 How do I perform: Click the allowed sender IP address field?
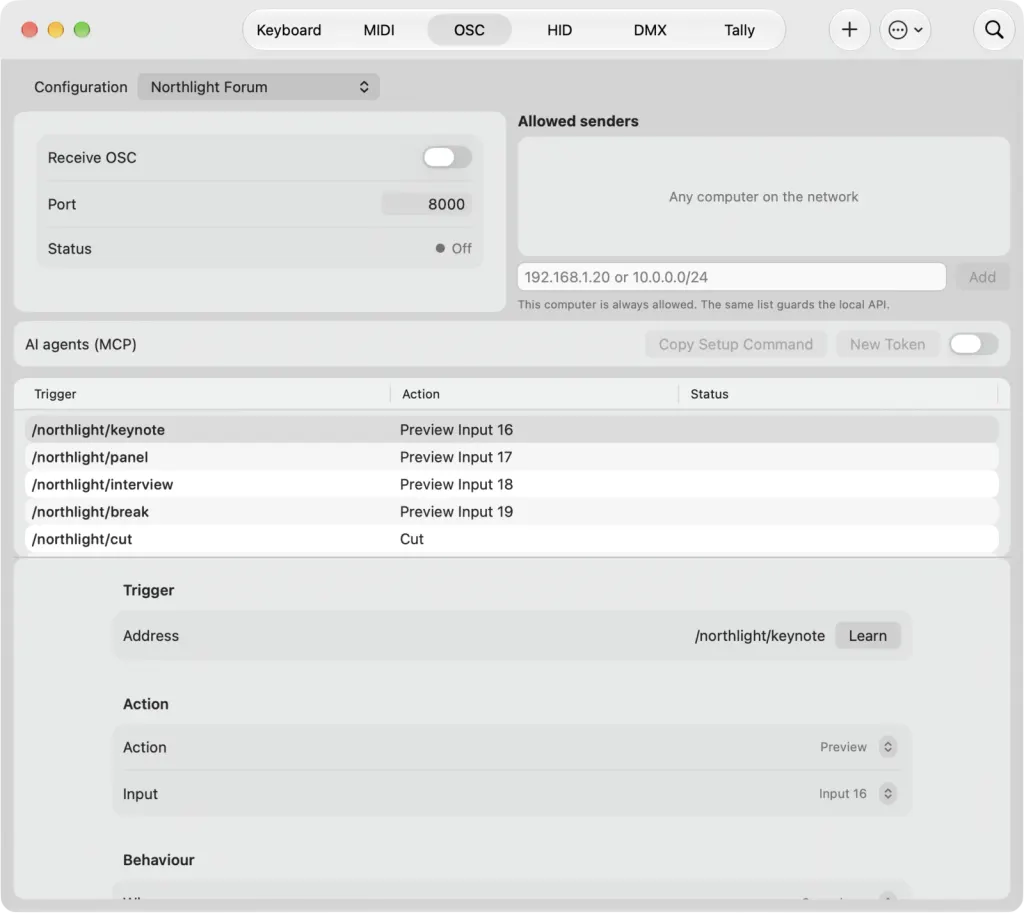pos(731,277)
